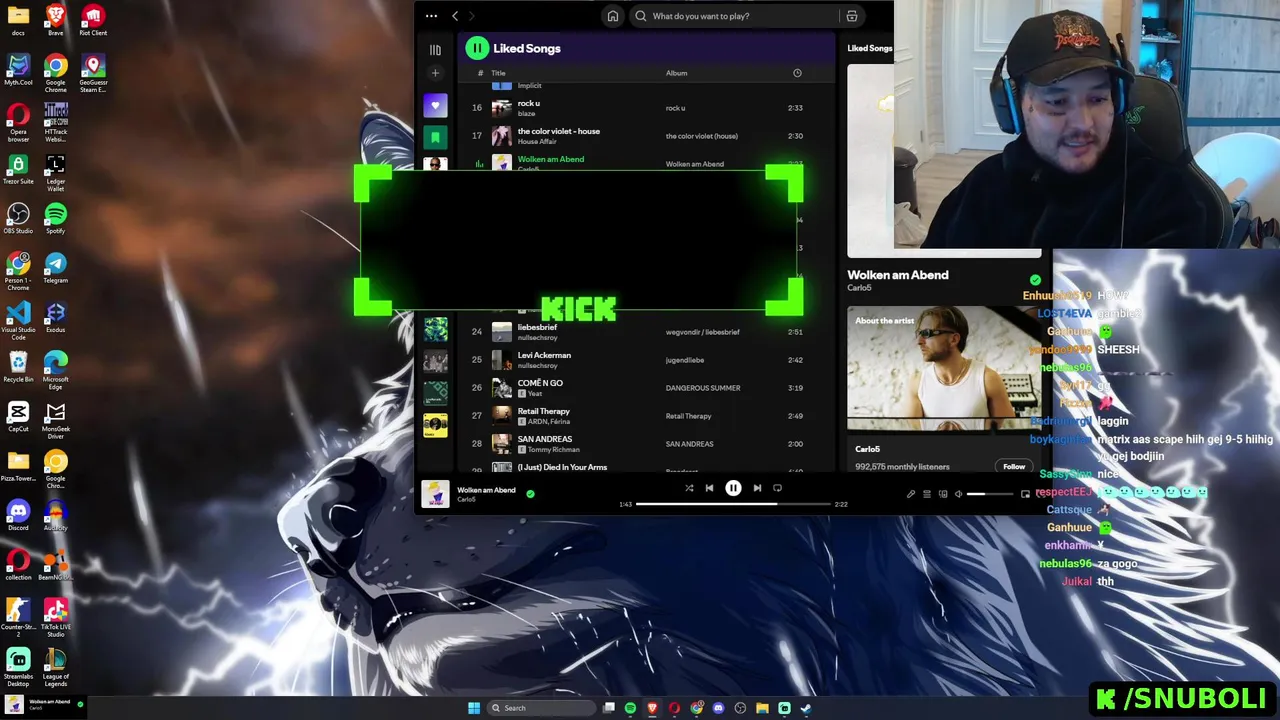This screenshot has height=720, width=1280.
Task: Open the Telegram desktop icon
Action: tap(56, 267)
